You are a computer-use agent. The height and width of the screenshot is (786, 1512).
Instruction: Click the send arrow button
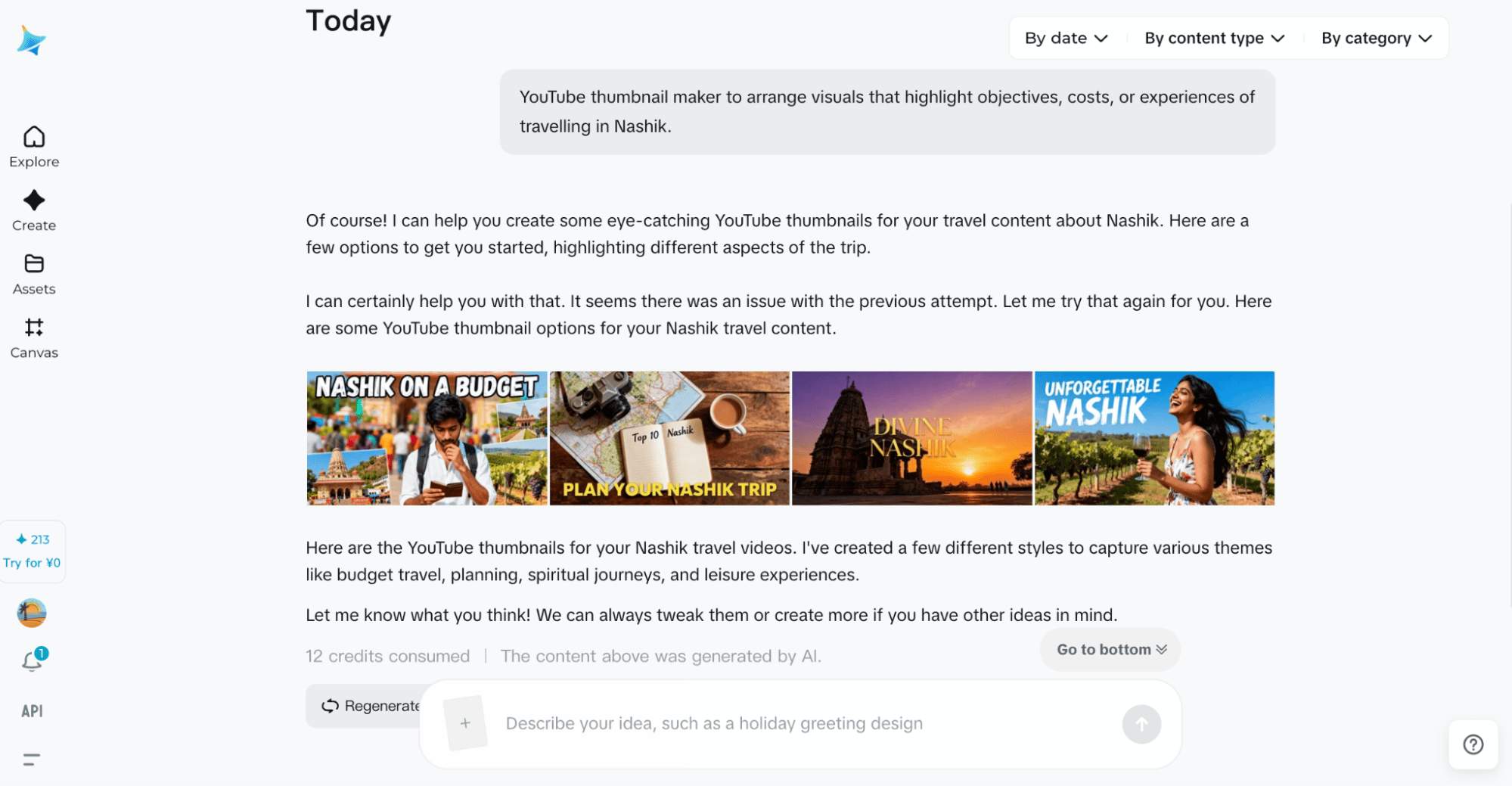pyautogui.click(x=1141, y=724)
